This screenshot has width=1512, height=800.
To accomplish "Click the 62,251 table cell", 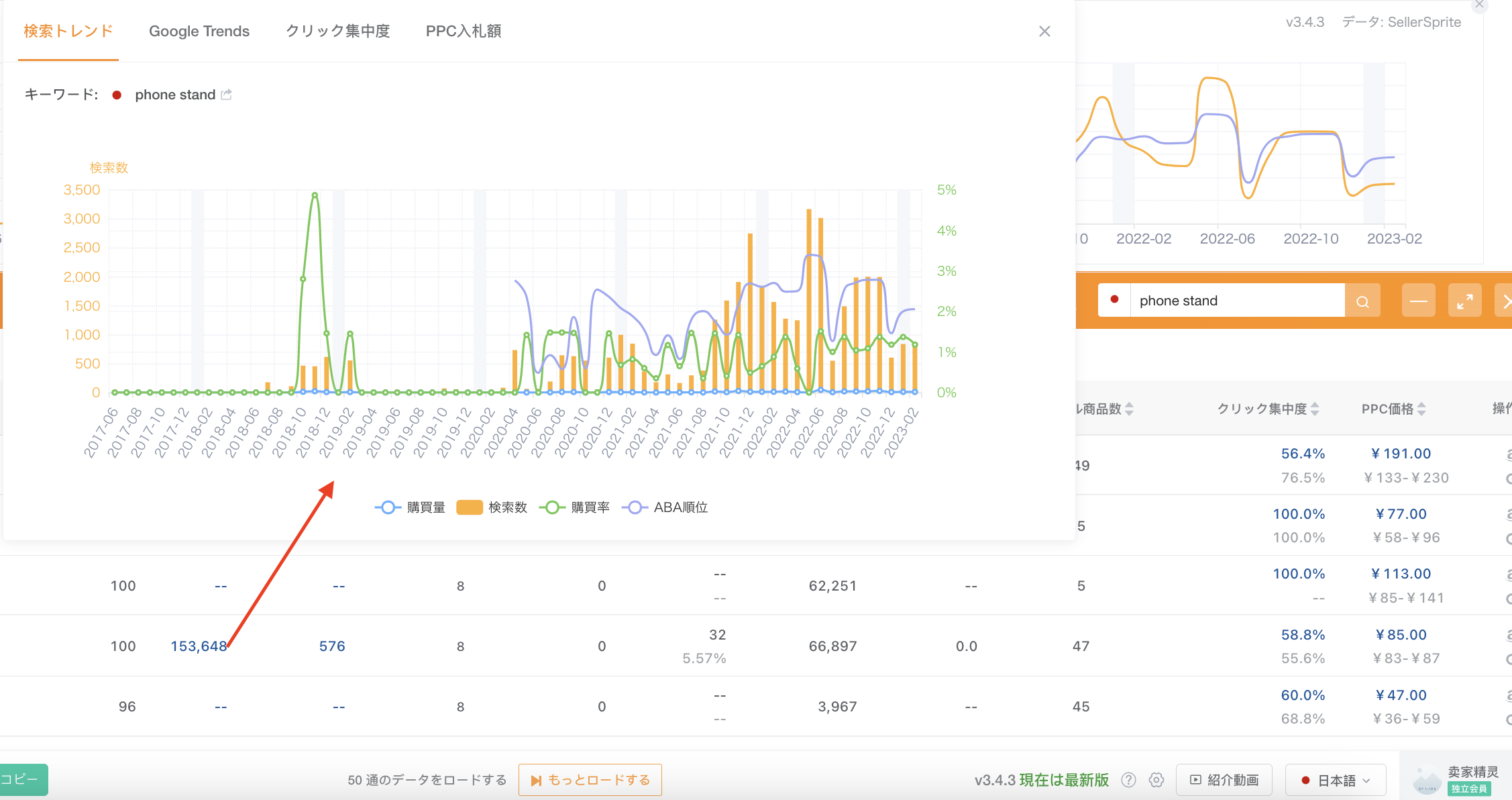I will 833,586.
